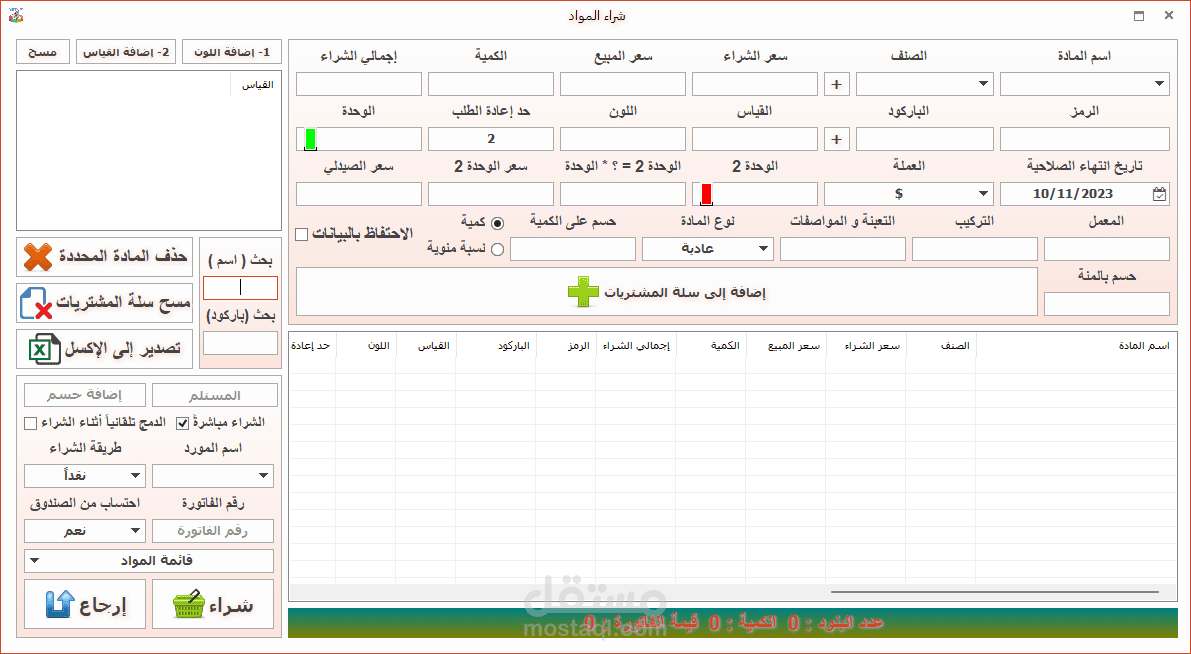Click the blue return arrow icon

(59, 605)
